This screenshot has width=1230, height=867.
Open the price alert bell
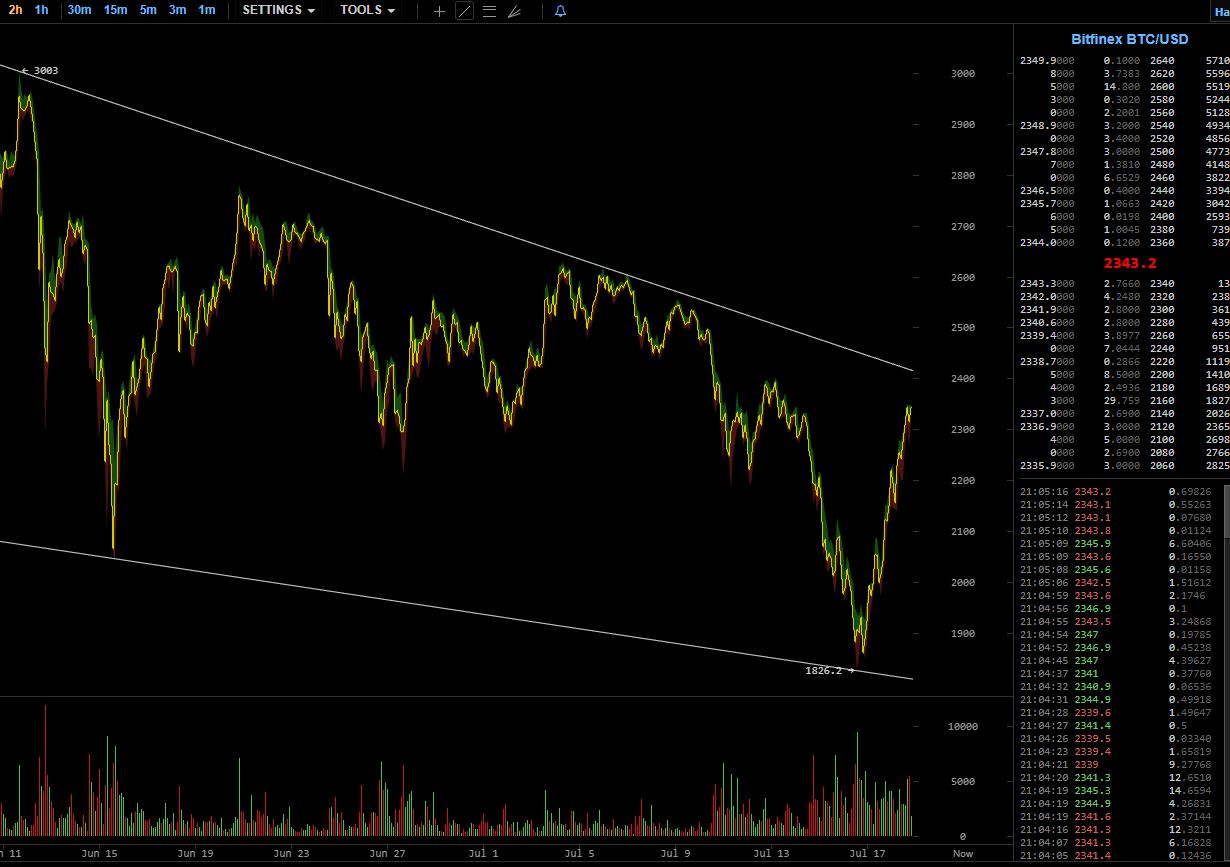click(560, 11)
